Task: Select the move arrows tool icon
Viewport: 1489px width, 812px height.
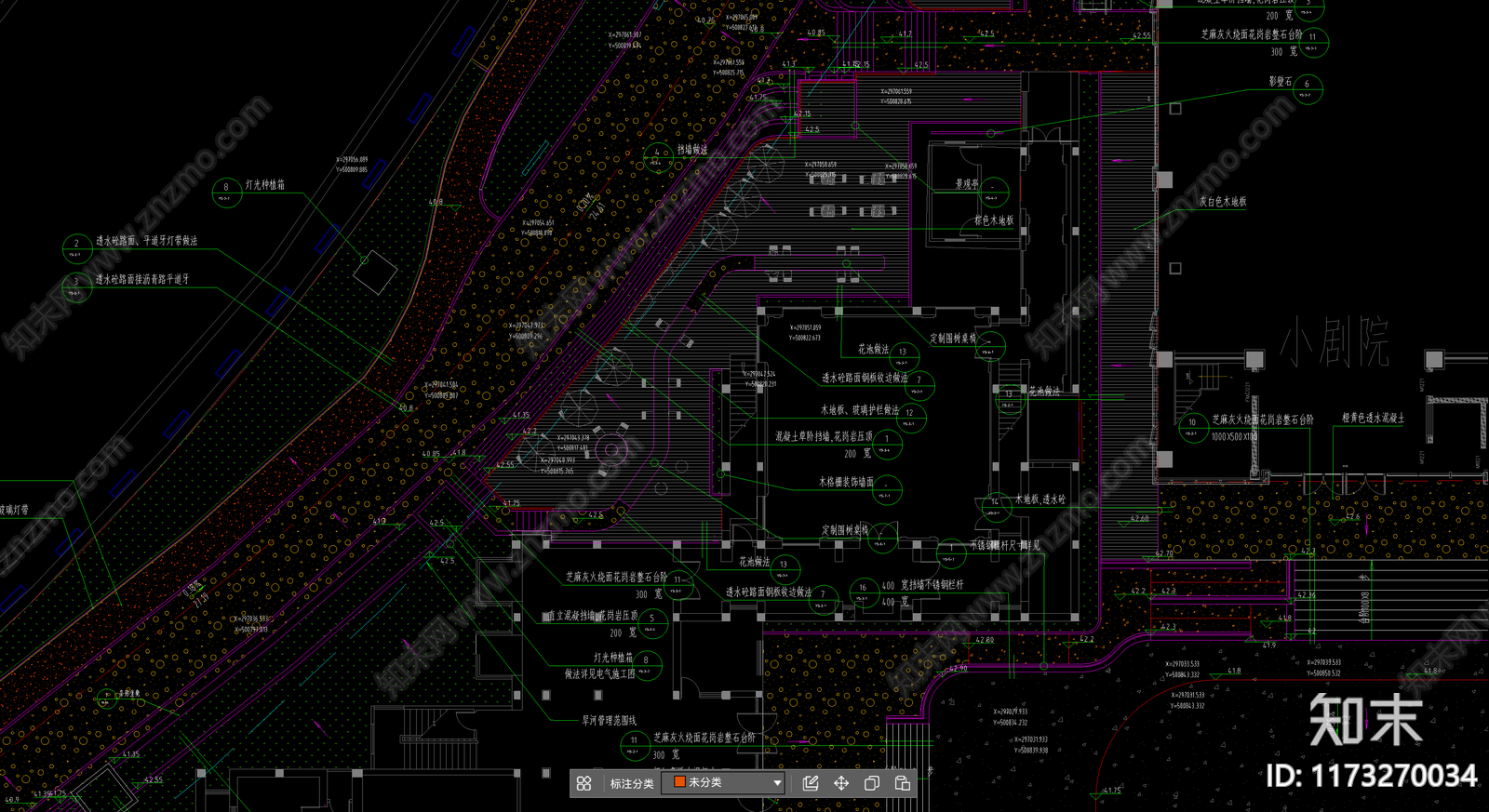Action: tap(841, 783)
